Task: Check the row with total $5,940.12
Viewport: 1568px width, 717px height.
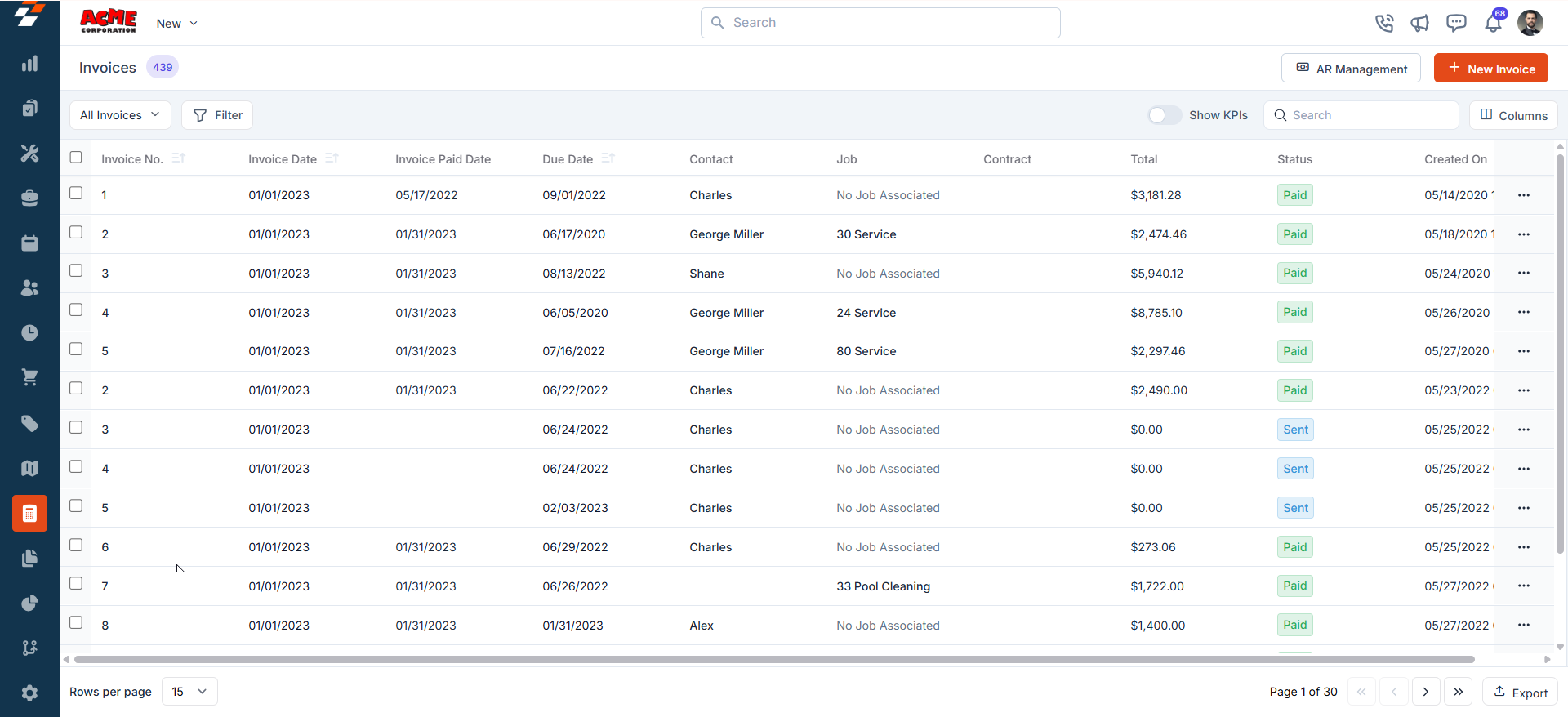Action: pos(76,270)
